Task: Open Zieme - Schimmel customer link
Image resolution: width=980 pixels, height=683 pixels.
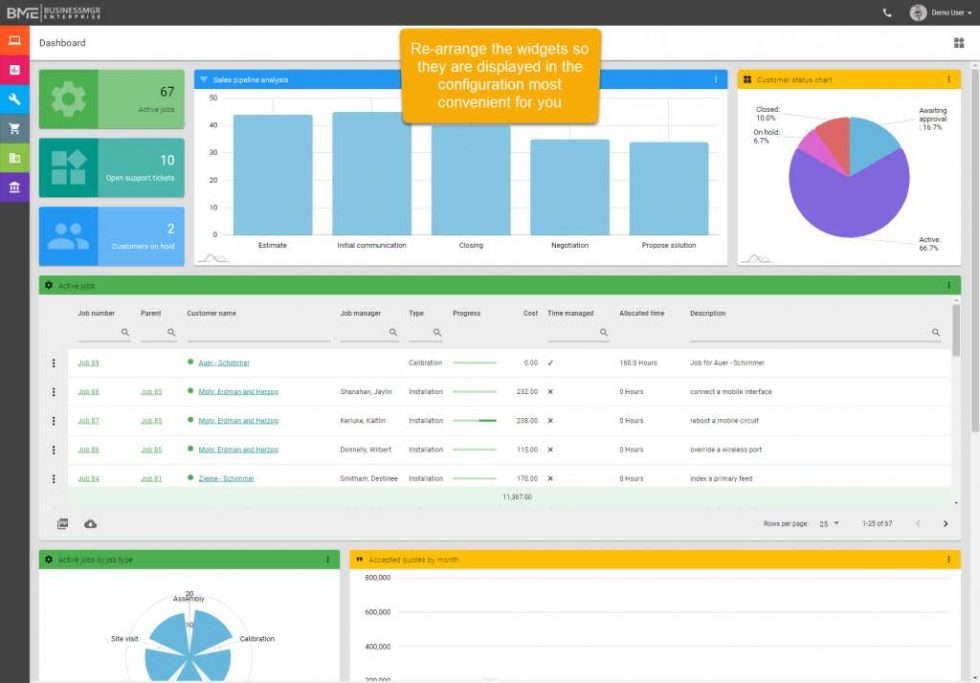Action: pyautogui.click(x=226, y=479)
